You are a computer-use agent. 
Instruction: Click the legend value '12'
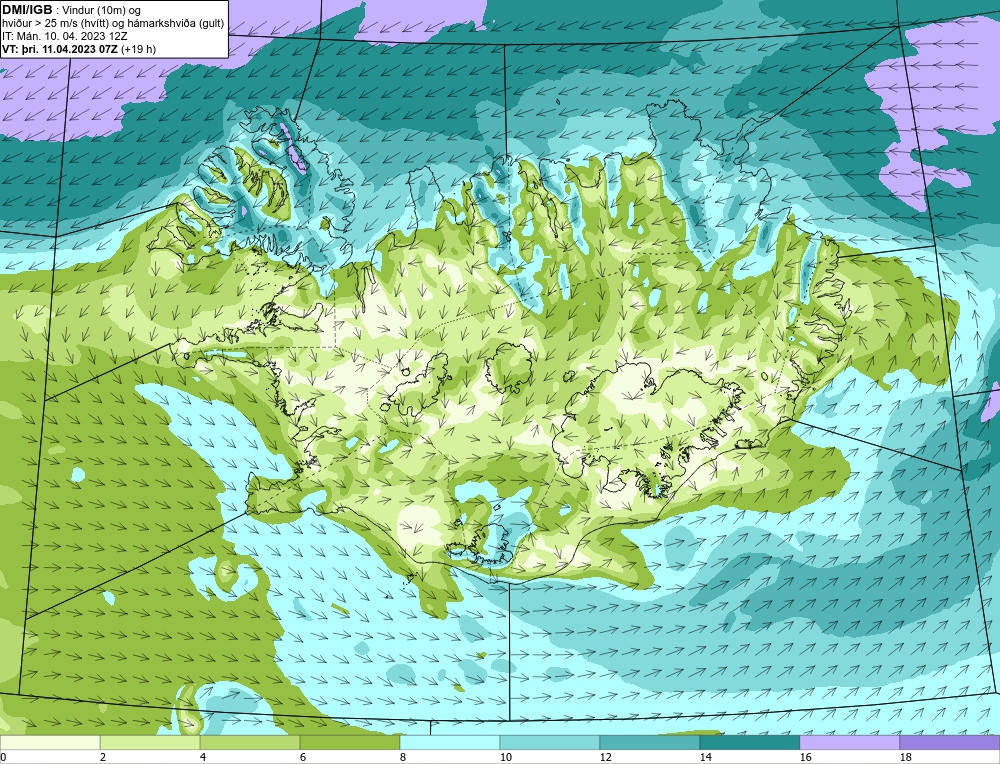[605, 757]
